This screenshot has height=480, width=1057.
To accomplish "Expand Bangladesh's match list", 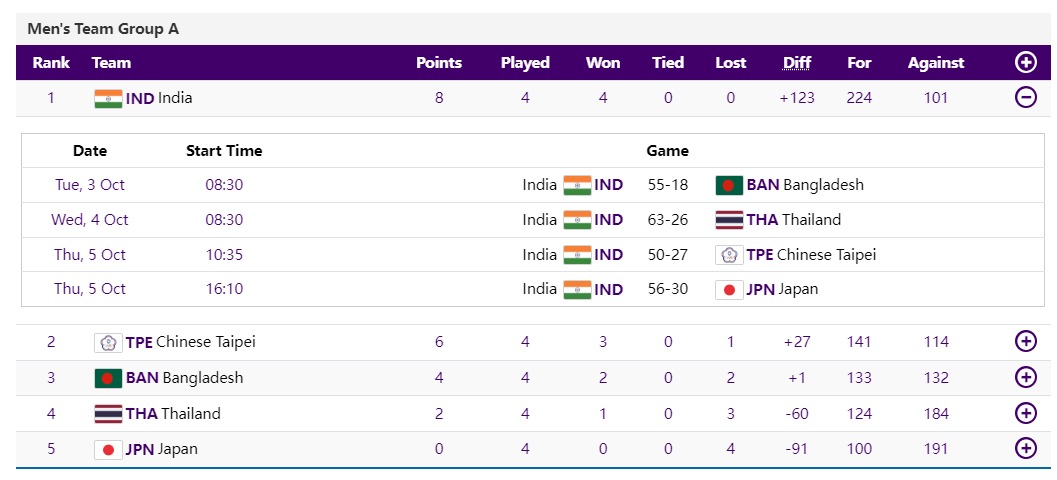I will point(1025,378).
